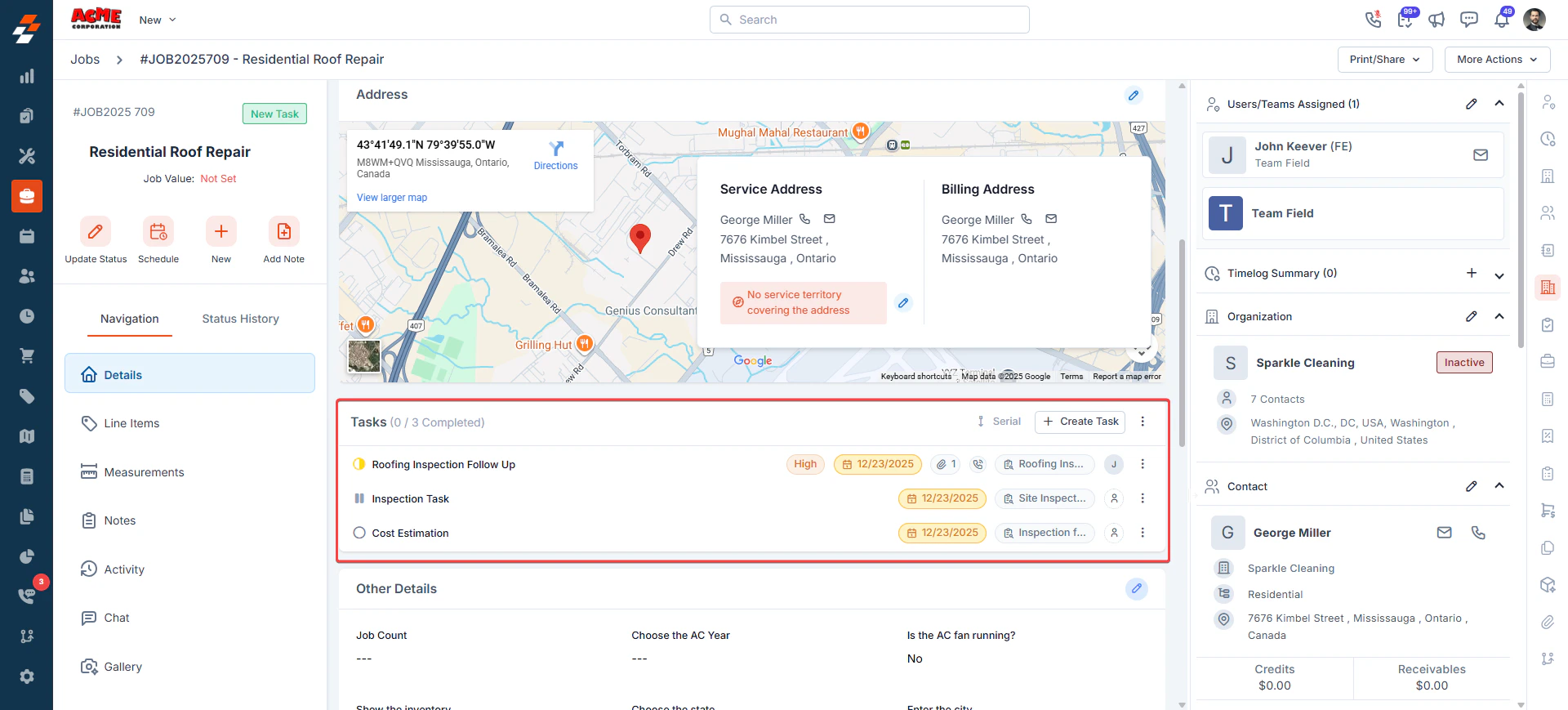1568x710 pixels.
Task: Collapse the Organization section
Action: click(x=1499, y=316)
